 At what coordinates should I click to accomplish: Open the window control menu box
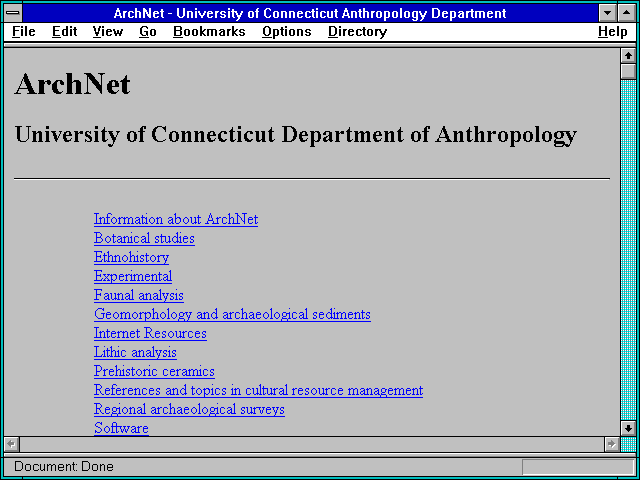[x=13, y=13]
